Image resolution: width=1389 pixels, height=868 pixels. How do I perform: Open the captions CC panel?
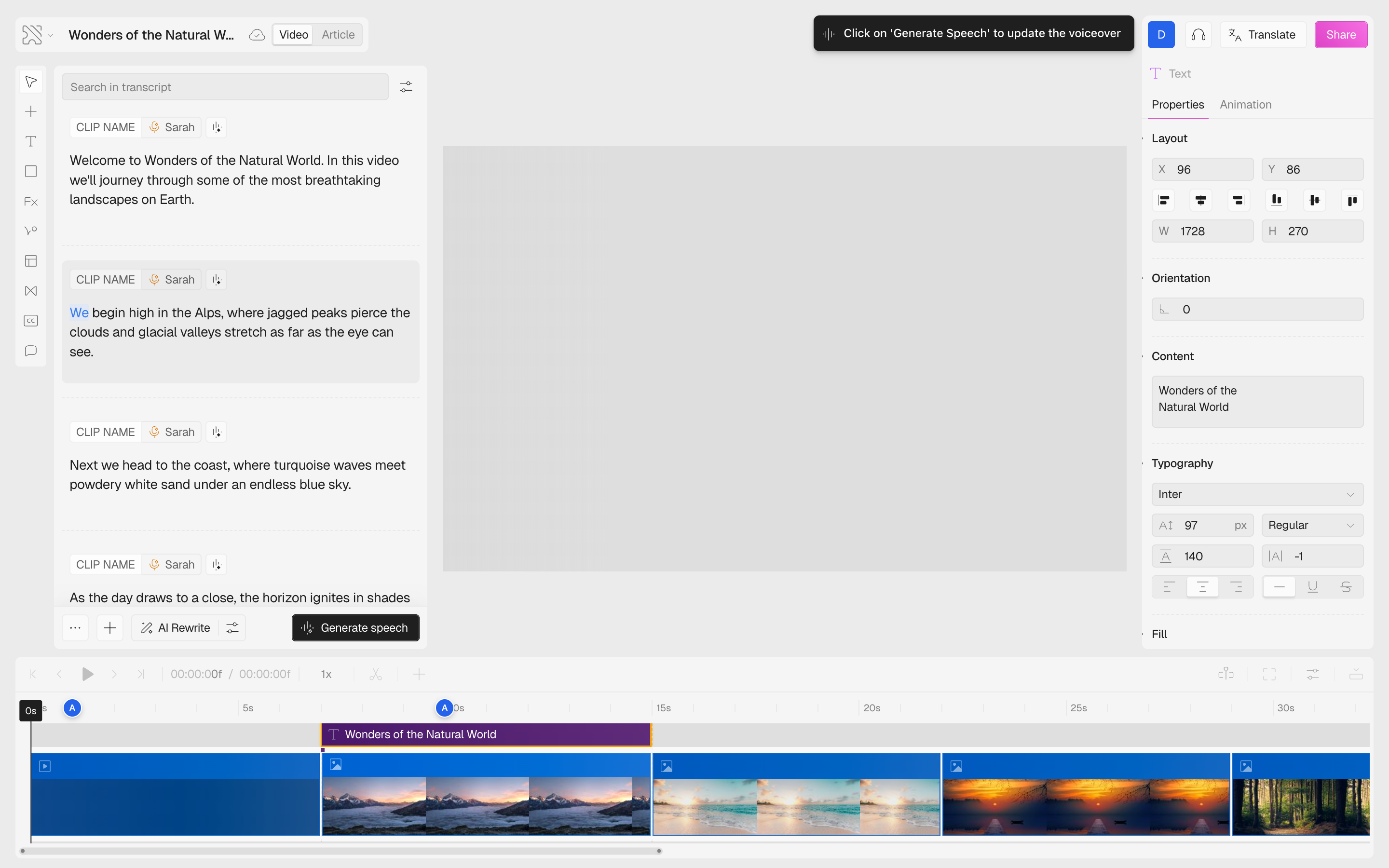coord(31,320)
